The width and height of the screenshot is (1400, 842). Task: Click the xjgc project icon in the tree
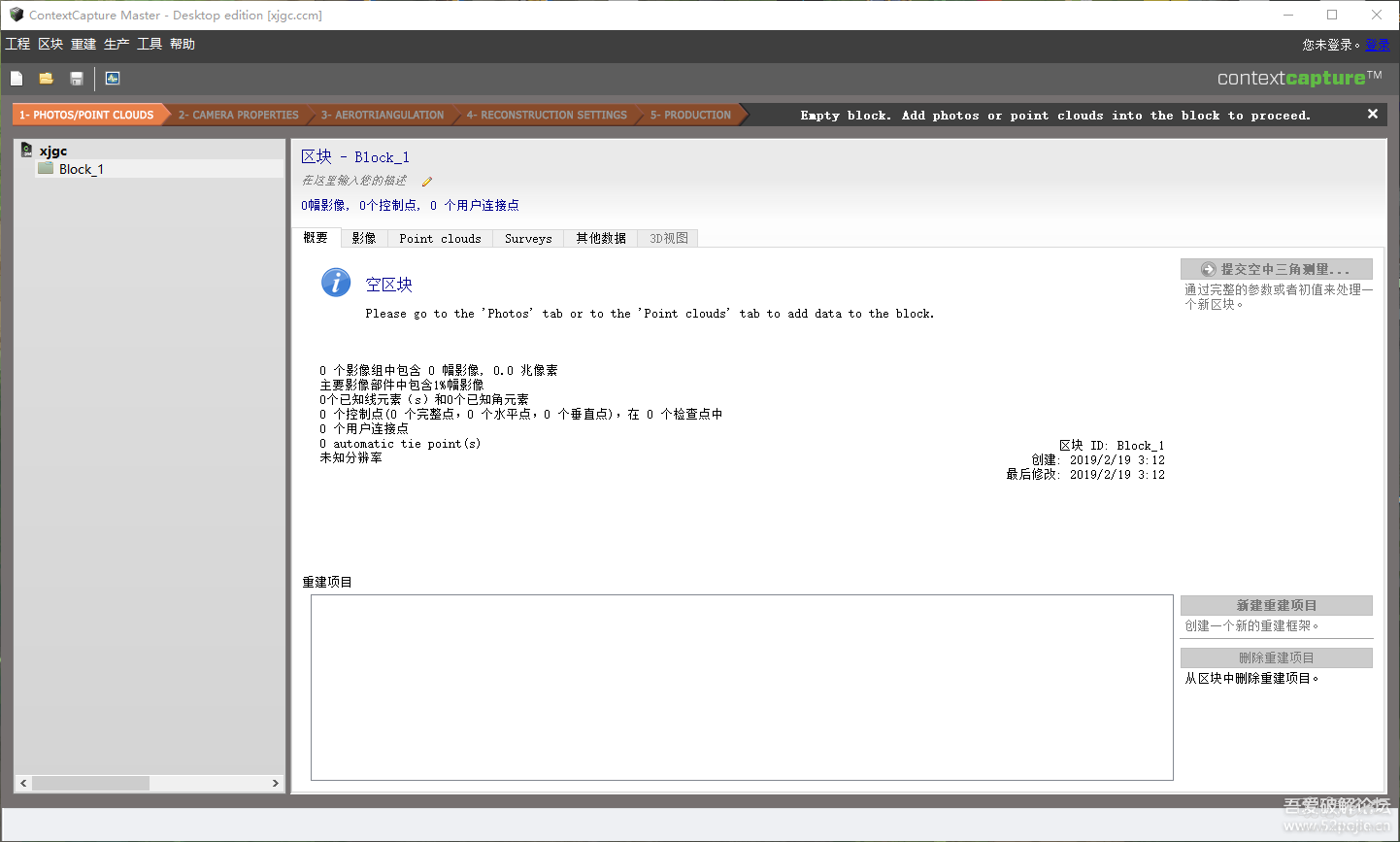(x=27, y=151)
